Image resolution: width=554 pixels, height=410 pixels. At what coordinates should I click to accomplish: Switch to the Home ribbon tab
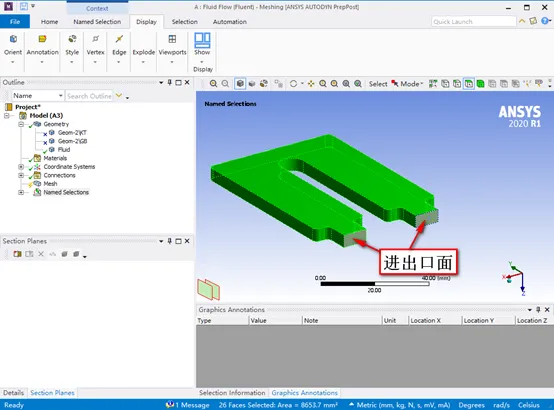tap(49, 22)
